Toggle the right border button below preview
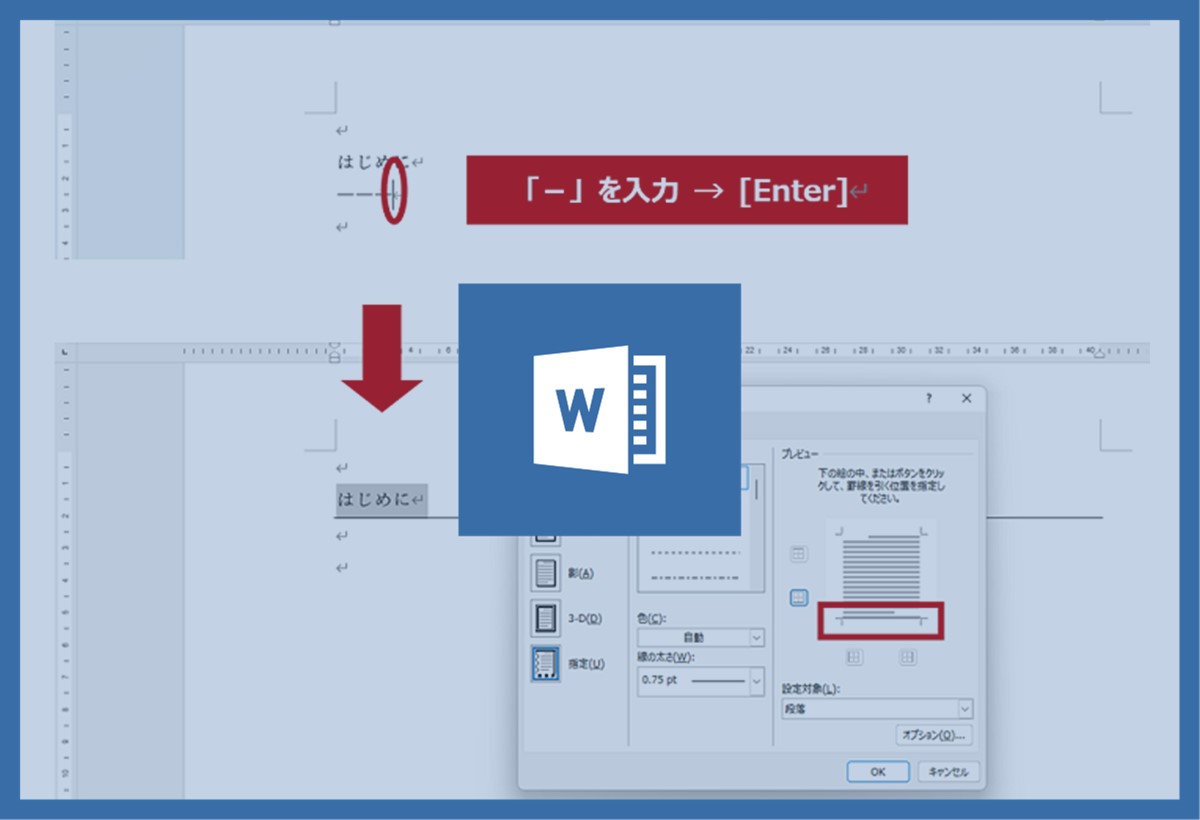Image resolution: width=1200 pixels, height=820 pixels. tap(907, 657)
